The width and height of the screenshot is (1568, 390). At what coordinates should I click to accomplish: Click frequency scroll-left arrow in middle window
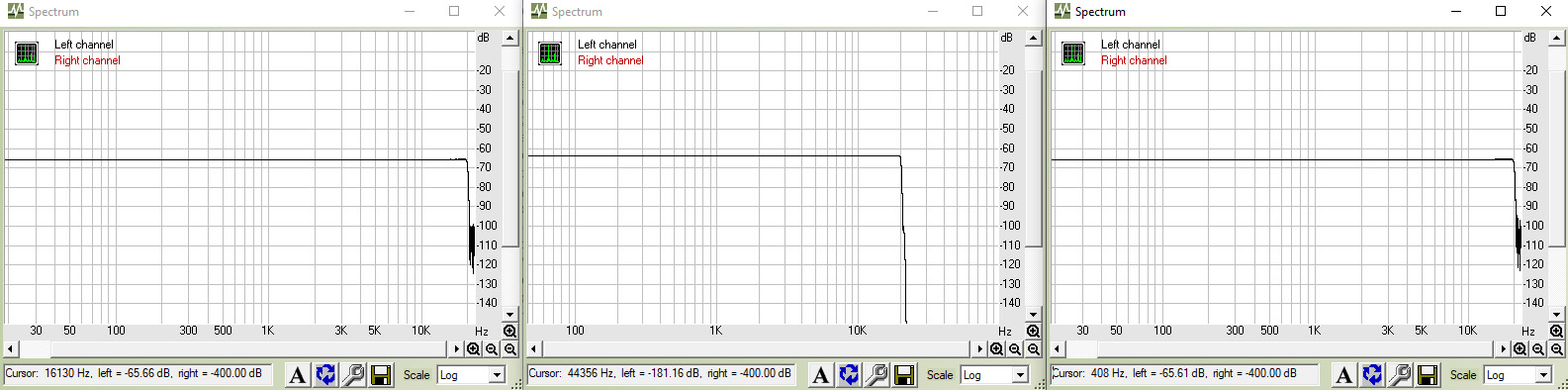coord(534,349)
